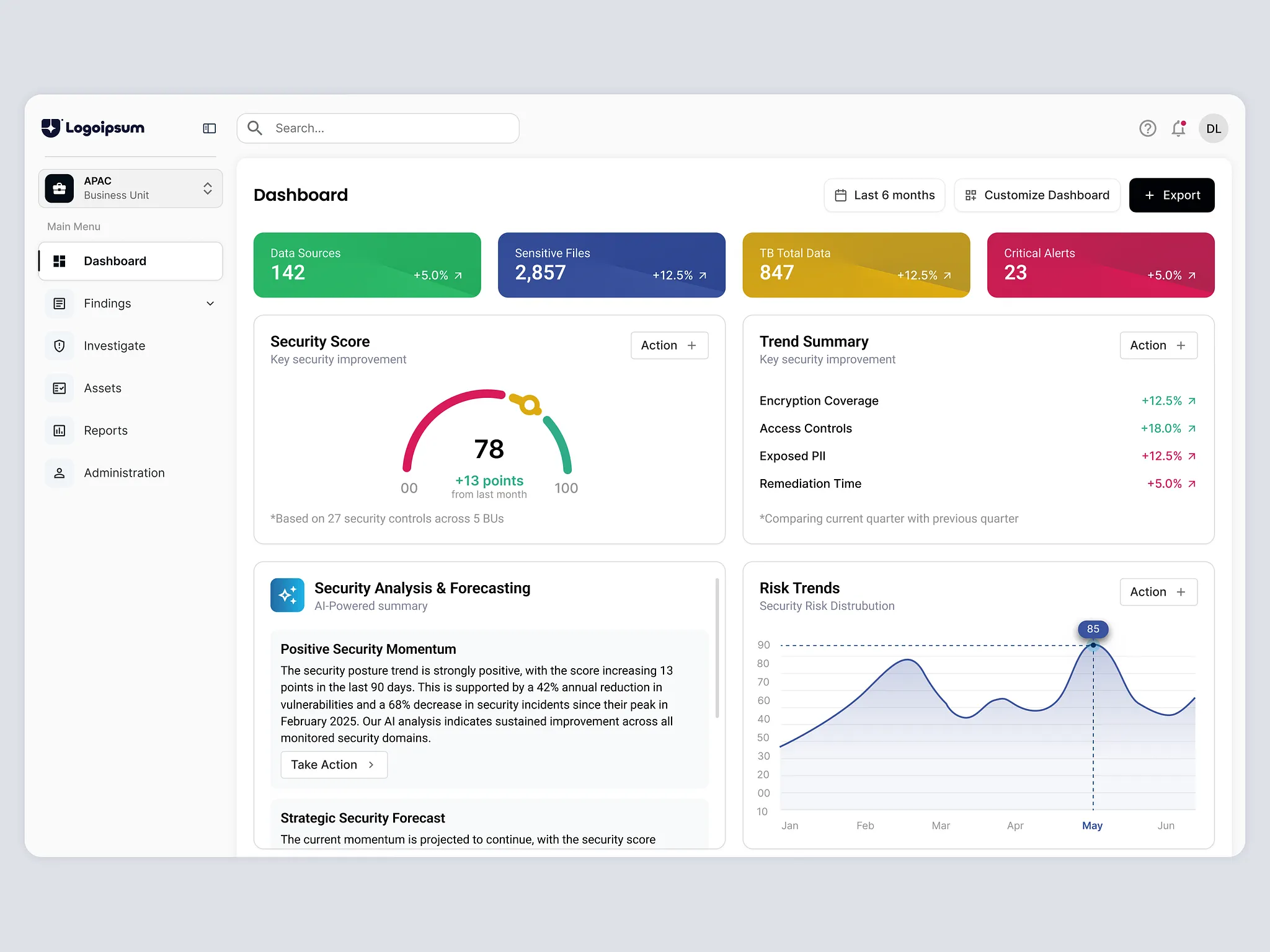Open the APAC Business Unit selector
Viewport: 1270px width, 952px height.
click(x=130, y=188)
